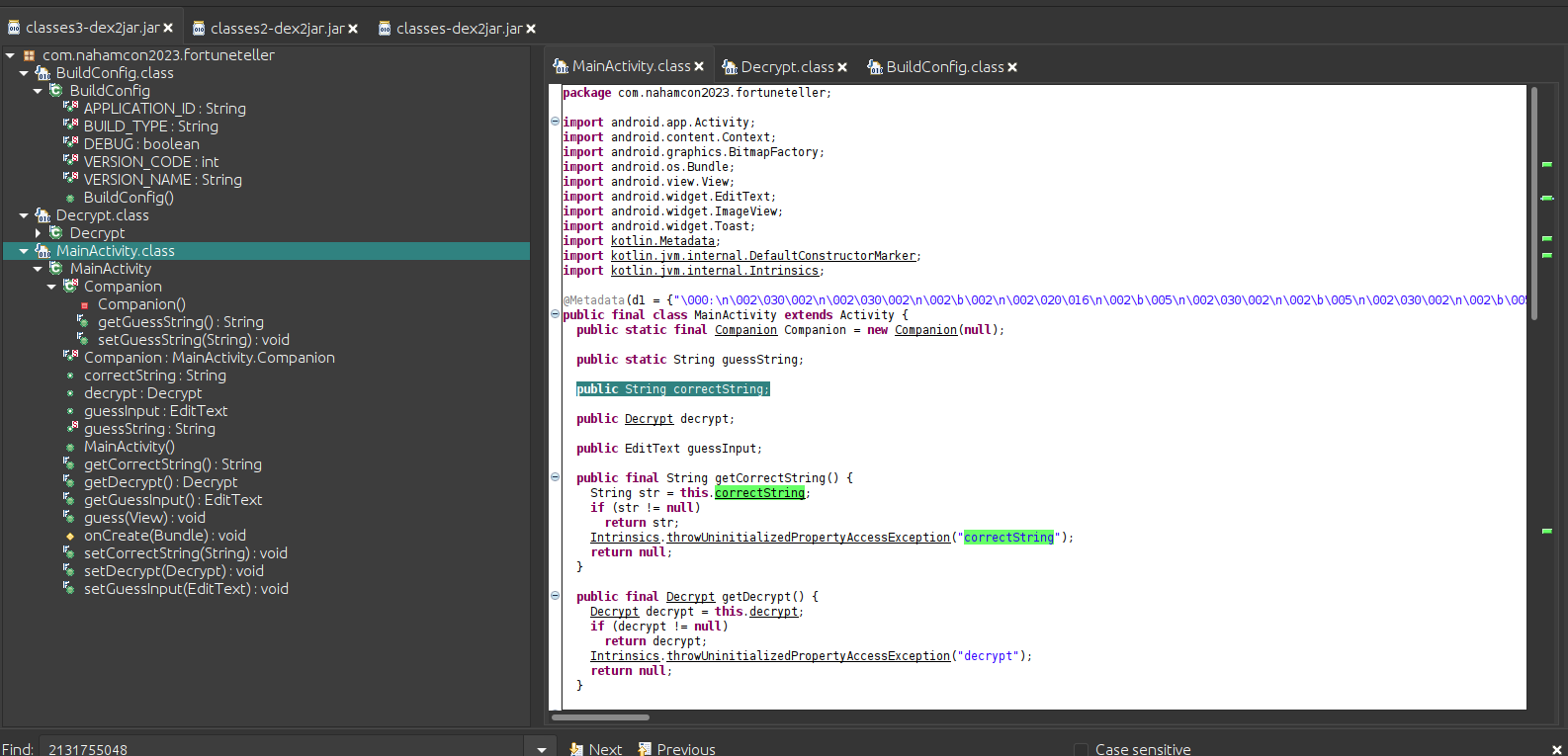Select the MainActivity.class editor tab
Image resolution: width=1568 pixels, height=756 pixels.
(631, 66)
